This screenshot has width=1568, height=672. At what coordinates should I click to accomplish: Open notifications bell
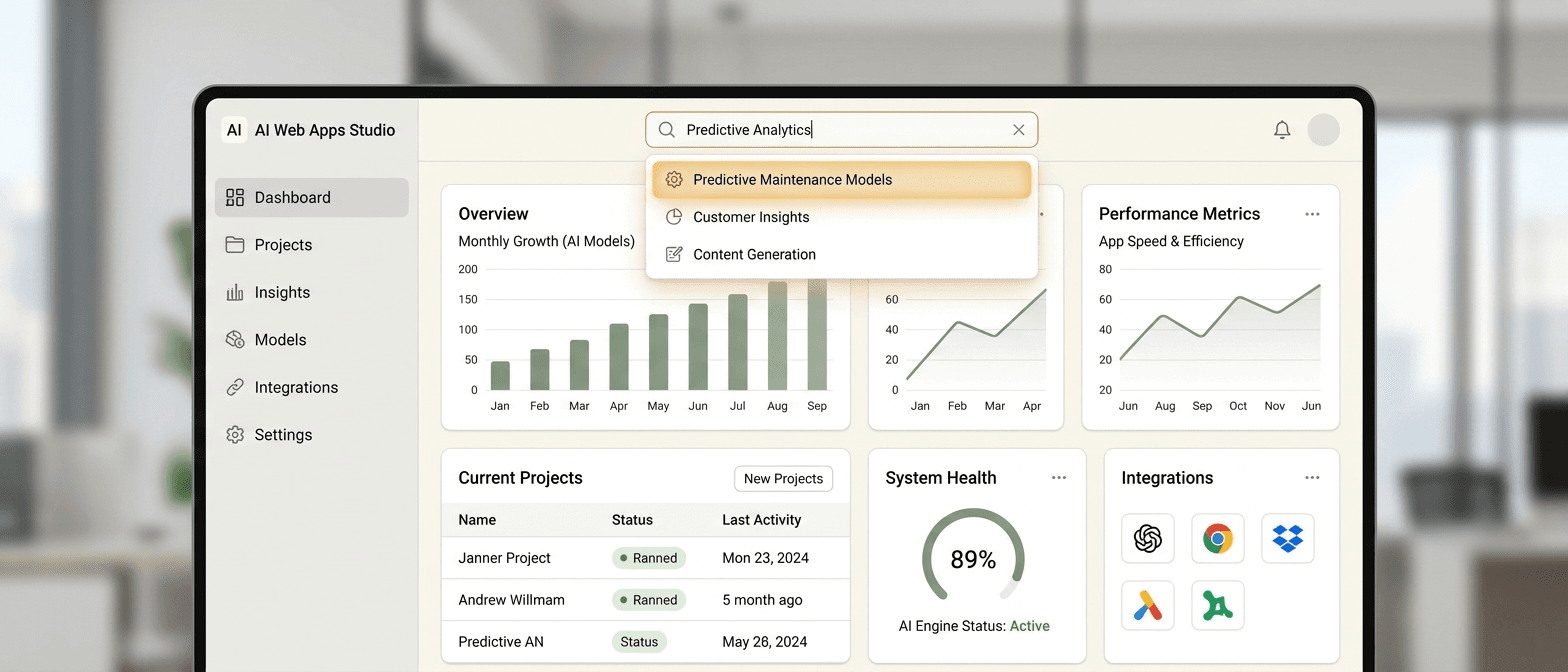coord(1282,130)
